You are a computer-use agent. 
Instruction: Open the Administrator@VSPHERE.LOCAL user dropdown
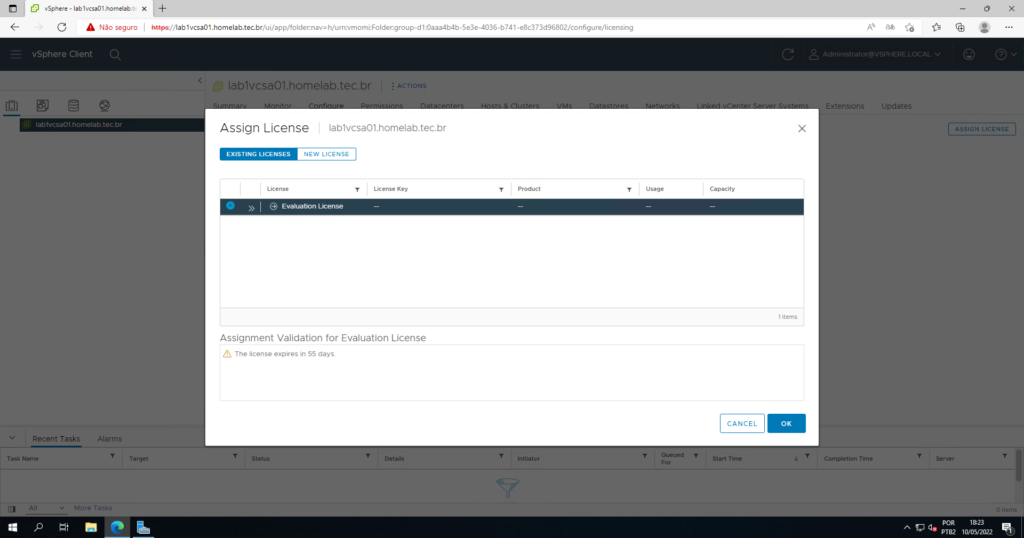click(875, 54)
